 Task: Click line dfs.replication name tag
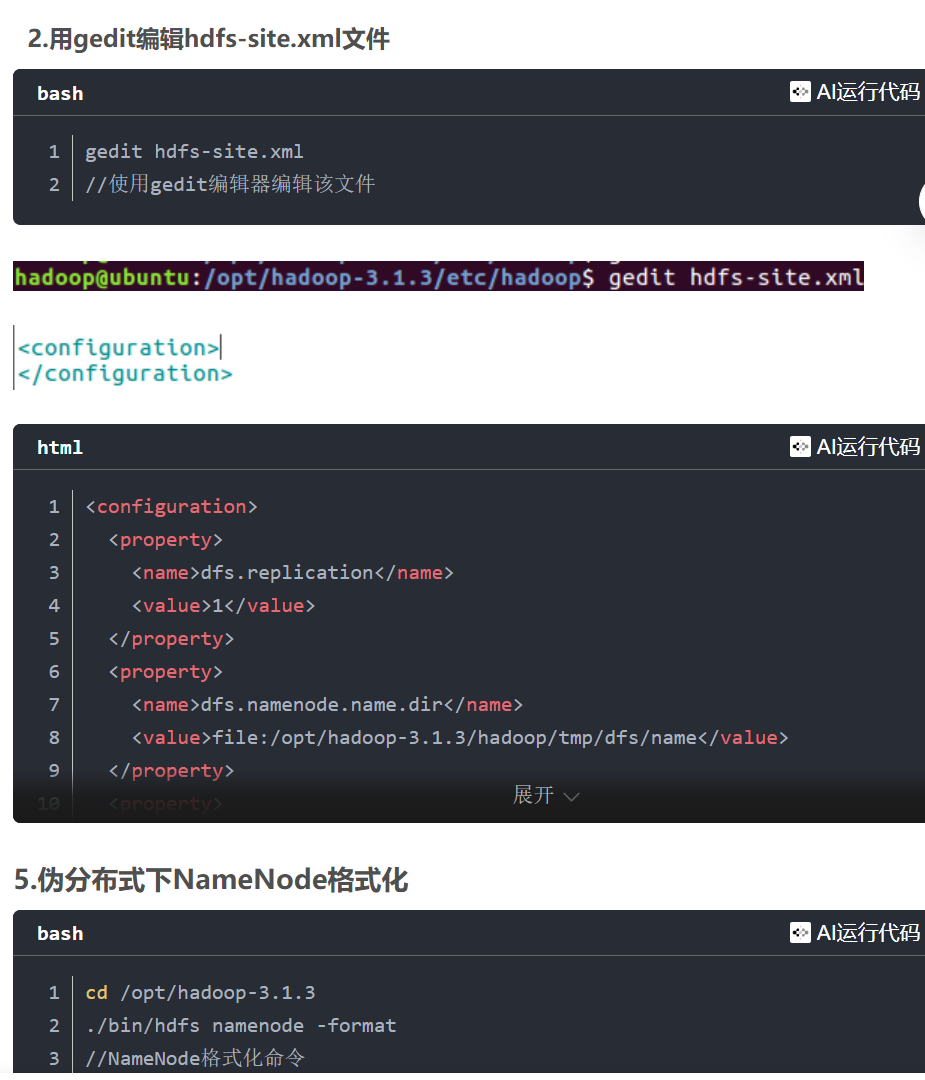pos(293,573)
